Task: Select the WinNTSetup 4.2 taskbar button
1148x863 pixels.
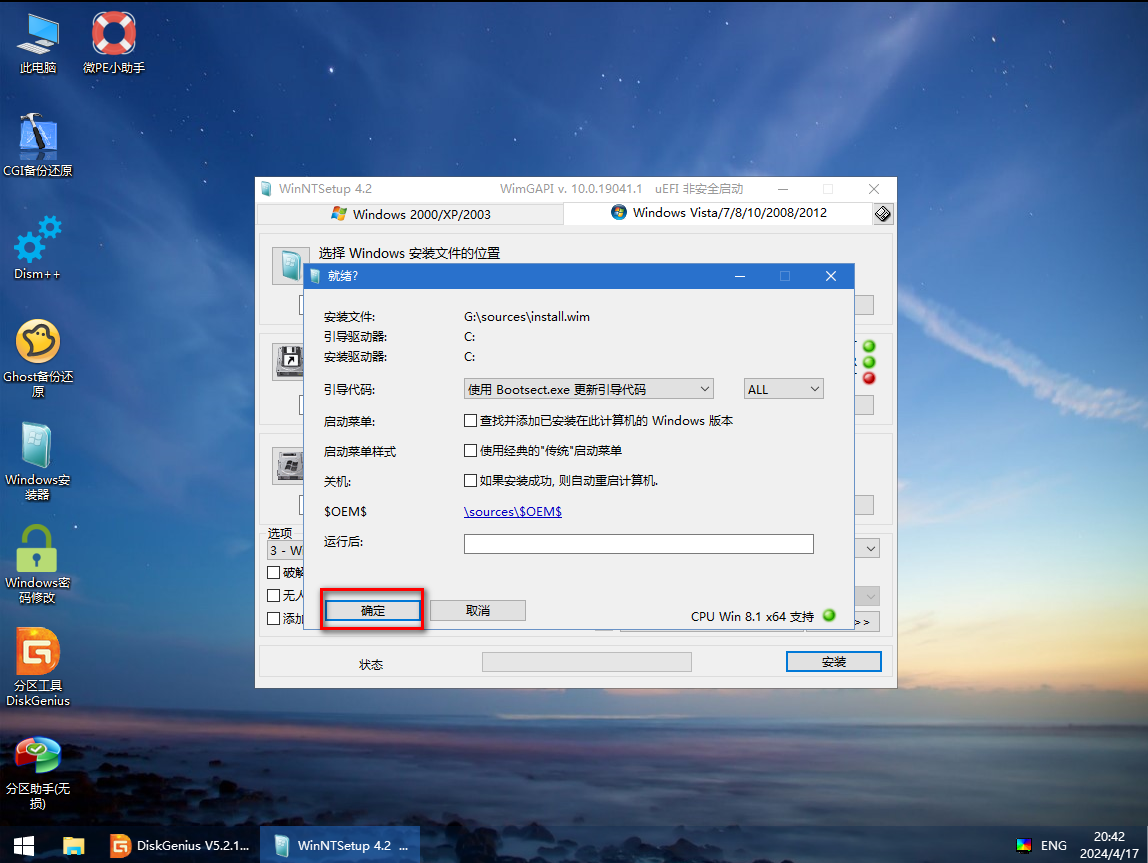Action: [x=340, y=845]
